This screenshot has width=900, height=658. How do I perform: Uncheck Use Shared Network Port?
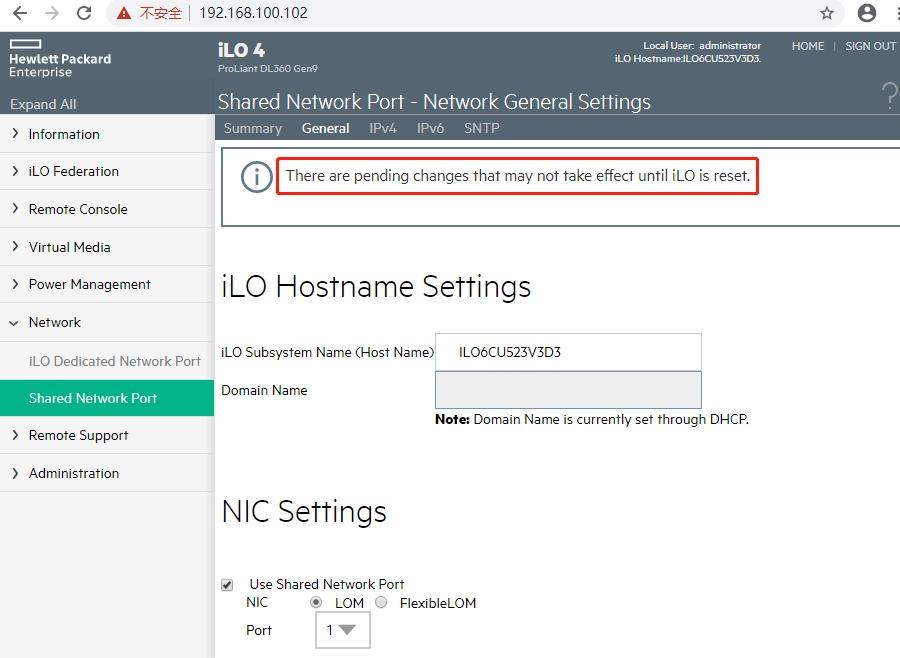point(227,584)
